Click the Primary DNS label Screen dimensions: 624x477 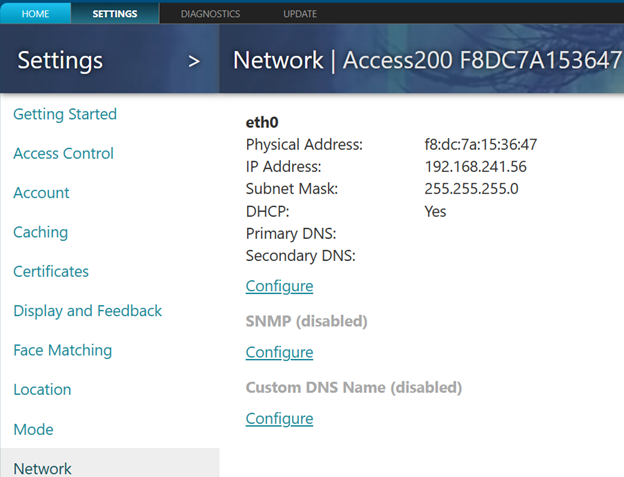(x=291, y=234)
